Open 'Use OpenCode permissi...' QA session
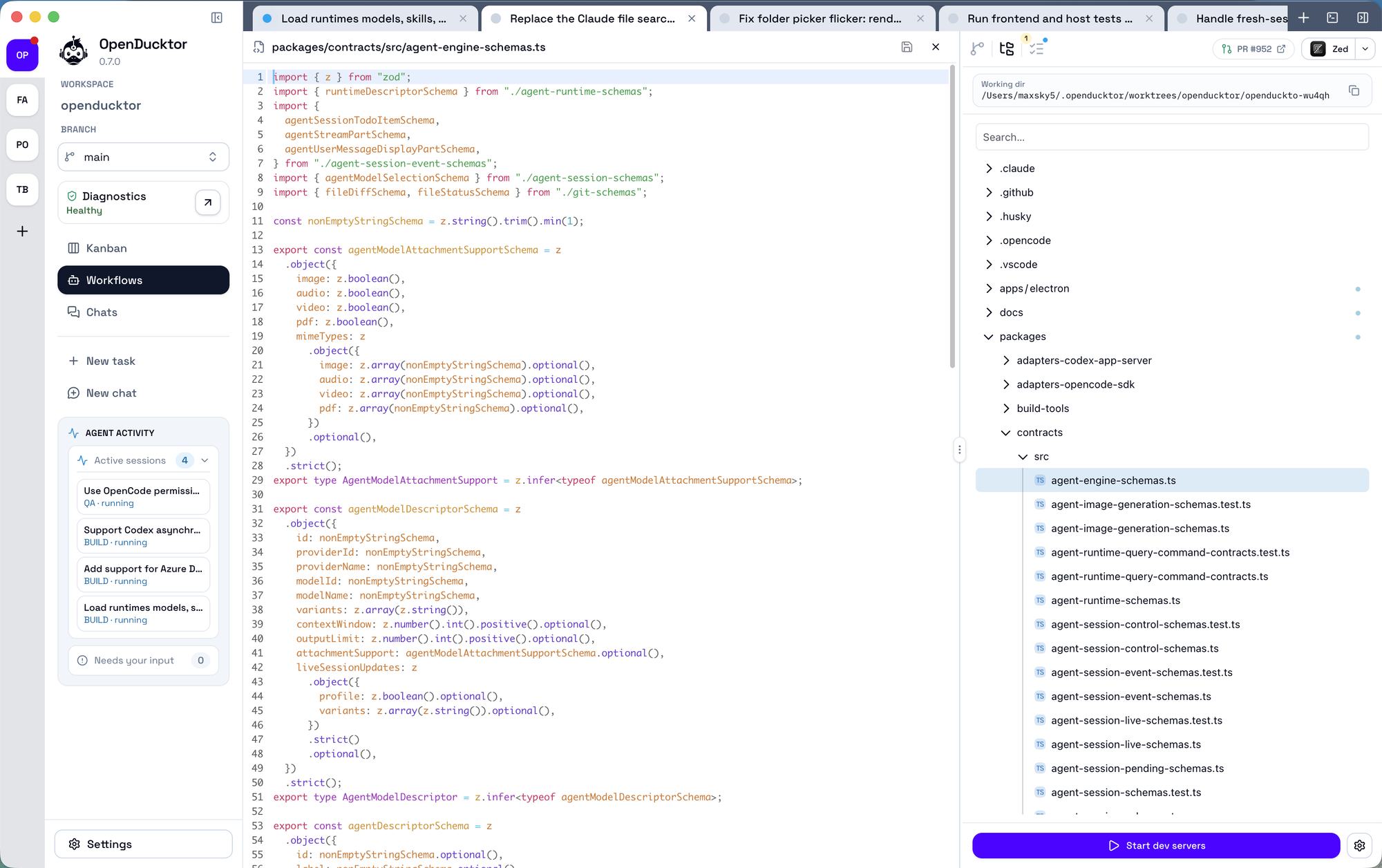This screenshot has width=1382, height=868. click(143, 496)
